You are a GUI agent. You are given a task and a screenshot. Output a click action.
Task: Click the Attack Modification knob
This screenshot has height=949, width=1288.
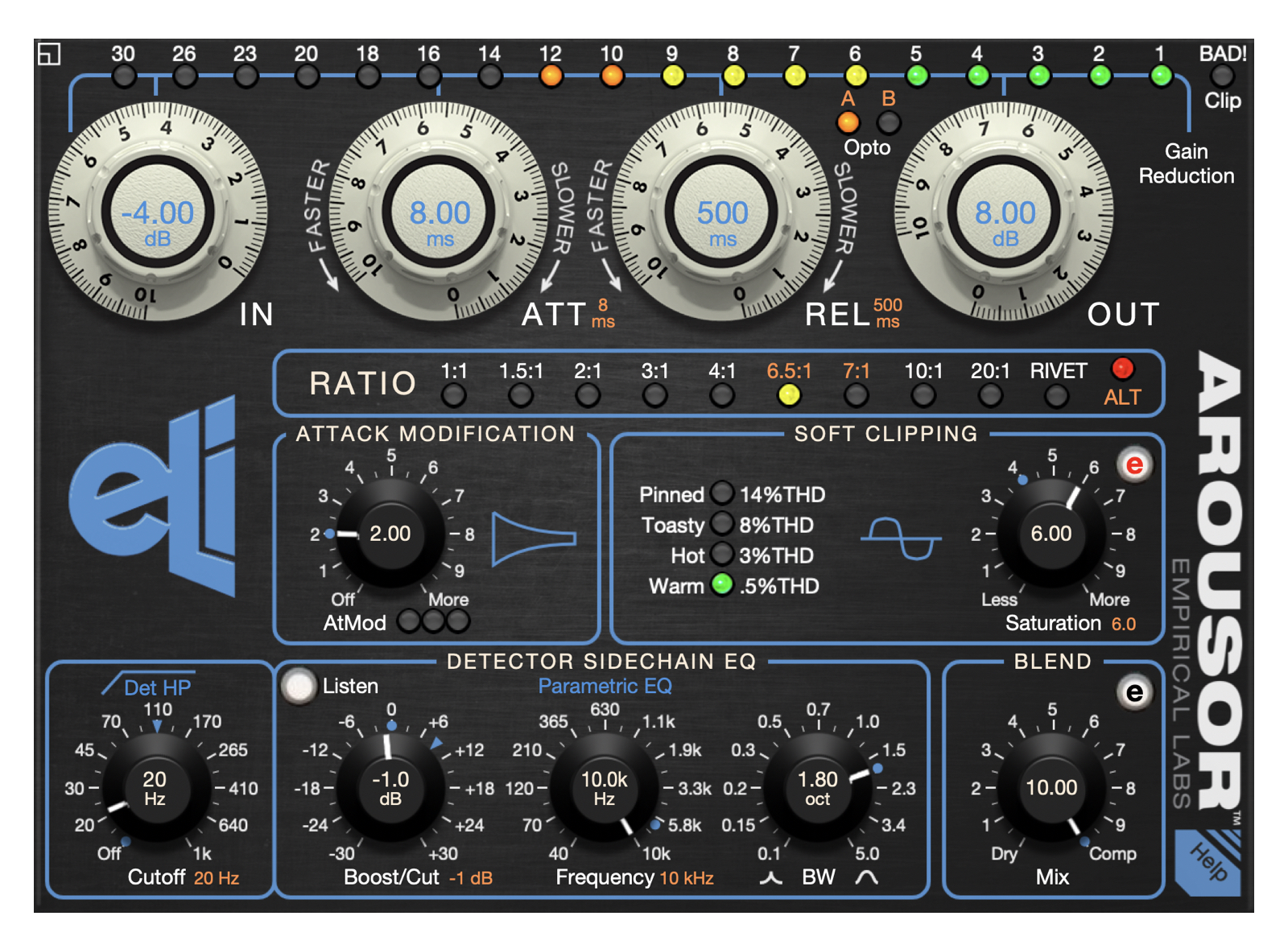tap(390, 534)
